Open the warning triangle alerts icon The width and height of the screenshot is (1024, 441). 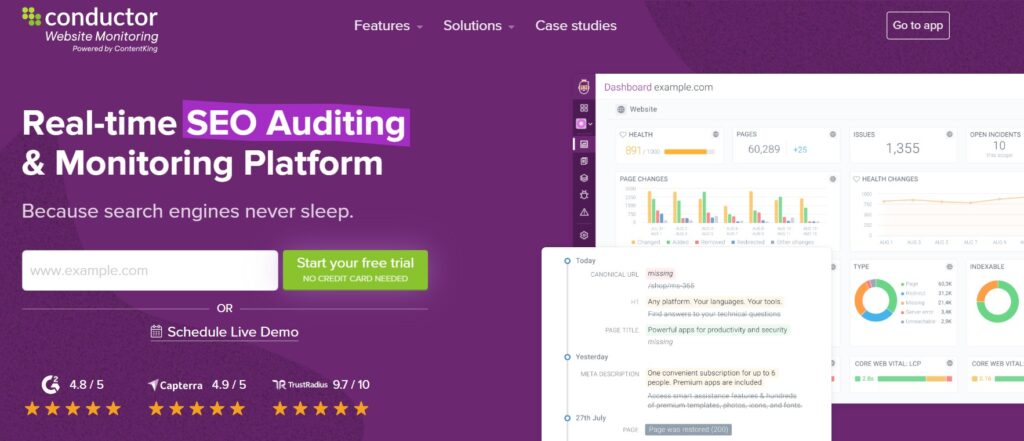point(584,212)
